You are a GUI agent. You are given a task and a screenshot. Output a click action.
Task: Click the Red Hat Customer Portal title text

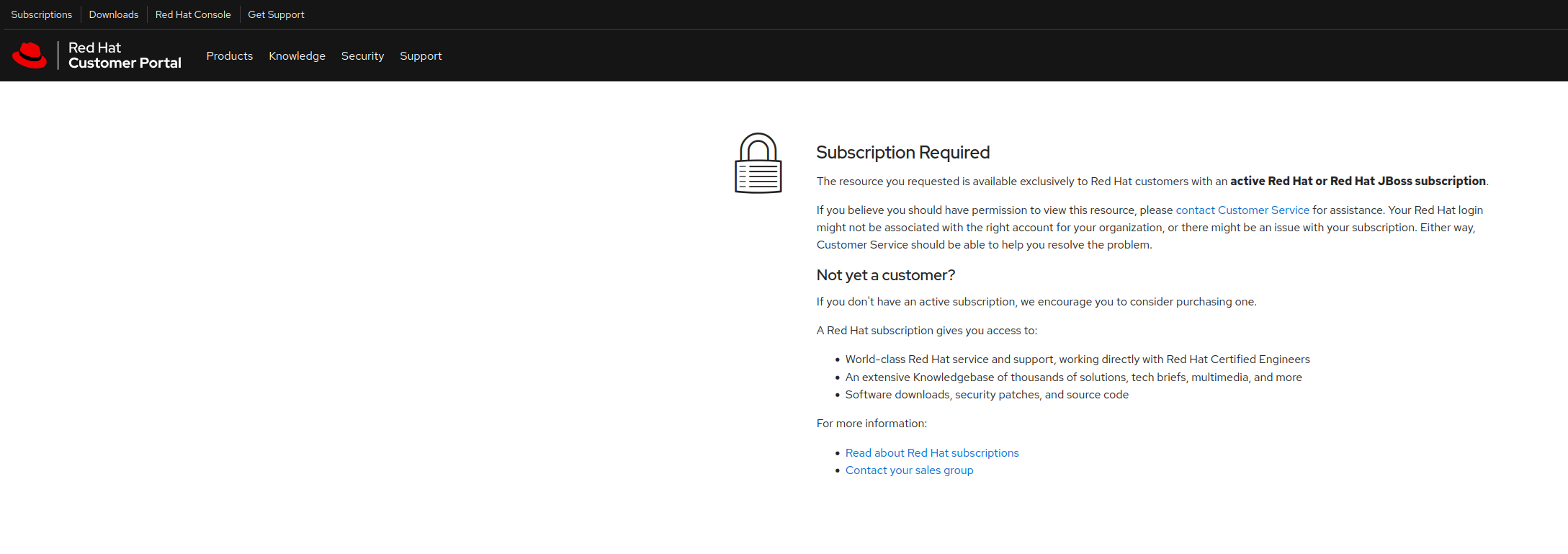pos(124,55)
